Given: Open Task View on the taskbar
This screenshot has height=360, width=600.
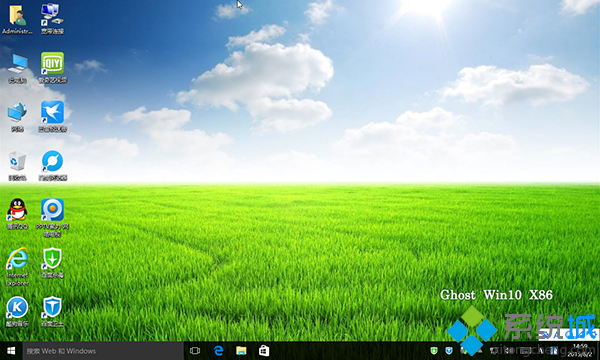Looking at the screenshot, I should click(x=195, y=351).
